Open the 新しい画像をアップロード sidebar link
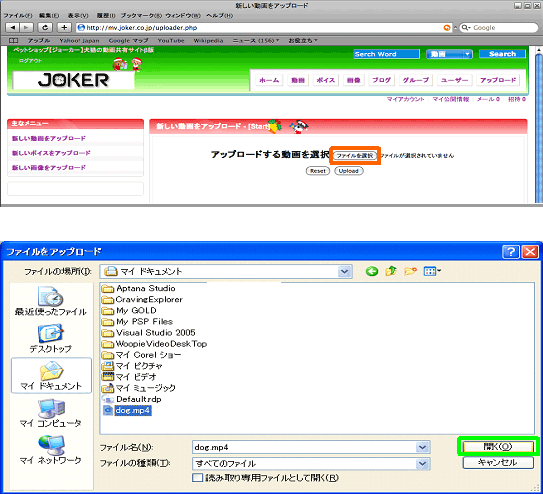The height and width of the screenshot is (494, 543). (49, 168)
